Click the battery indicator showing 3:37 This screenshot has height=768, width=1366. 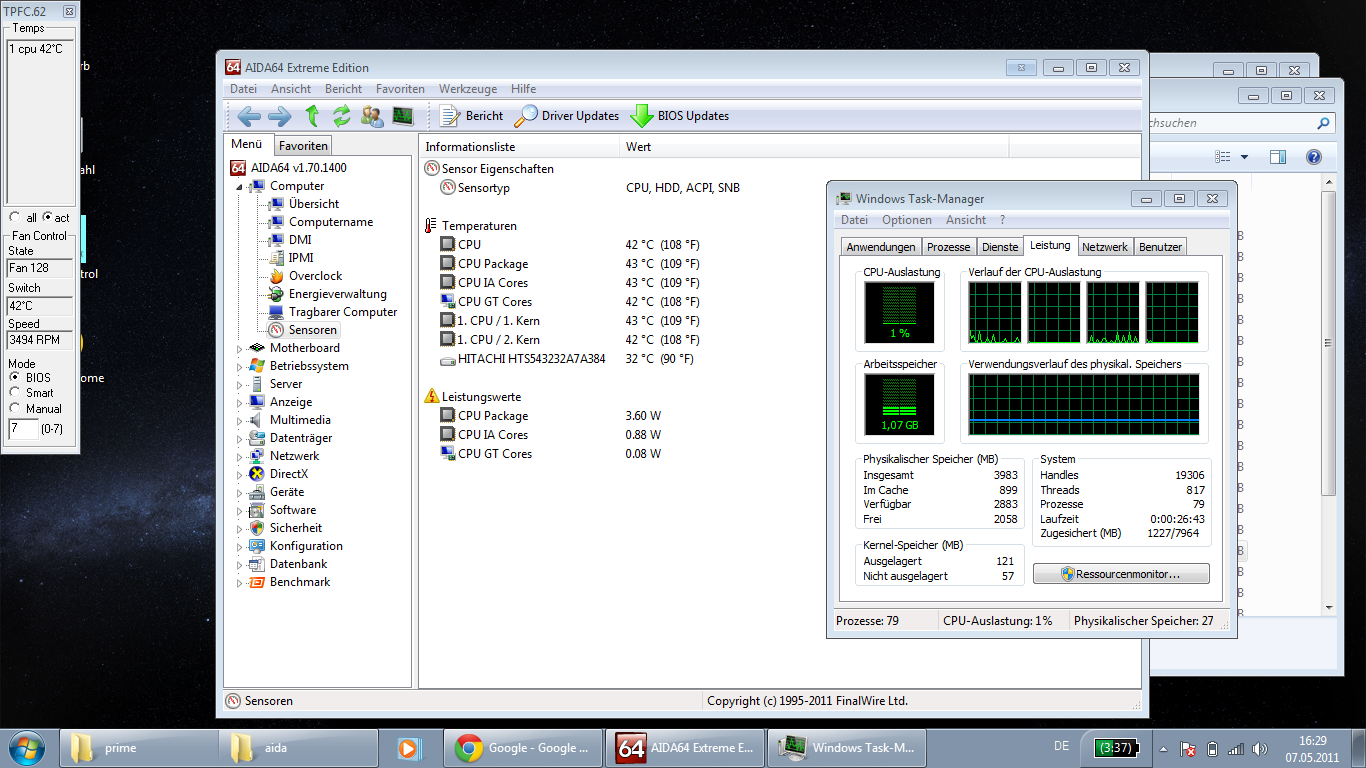coord(1115,748)
